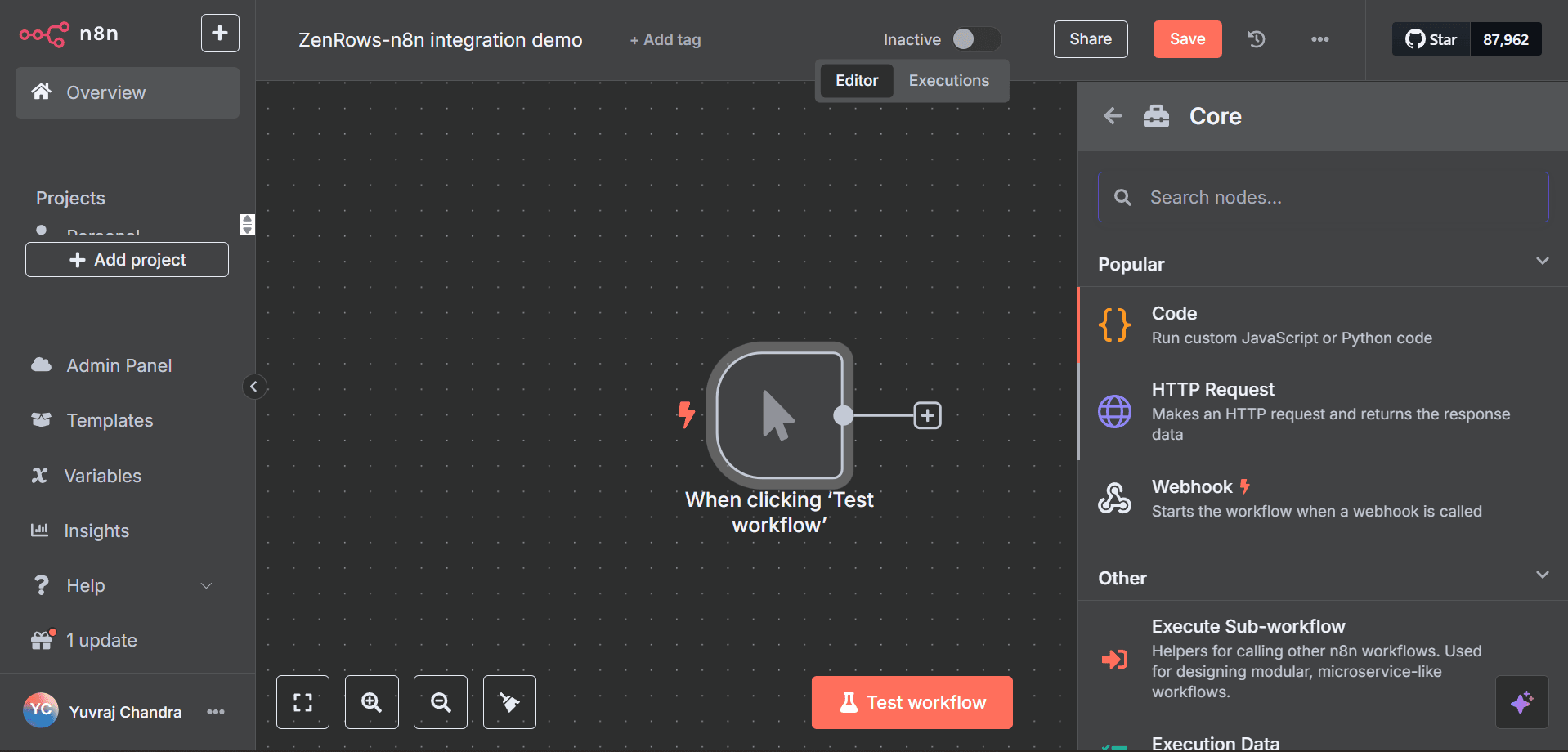Toggle the Inactive workflow switch
The height and width of the screenshot is (752, 1568).
tap(976, 39)
